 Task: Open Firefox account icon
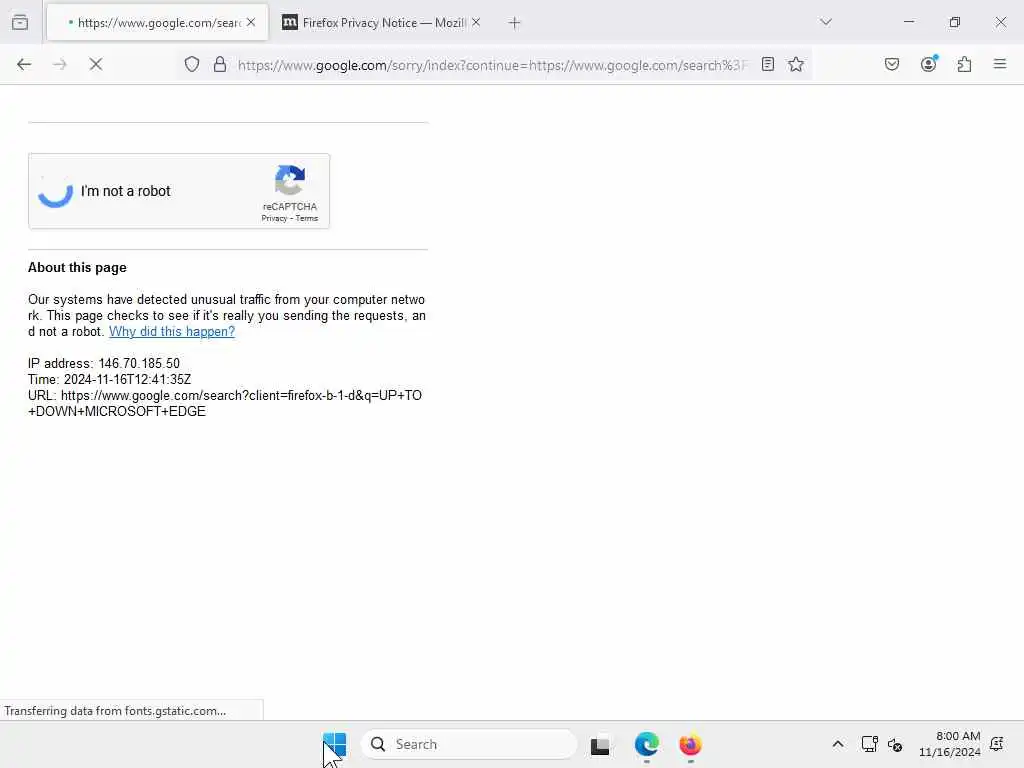click(x=928, y=64)
